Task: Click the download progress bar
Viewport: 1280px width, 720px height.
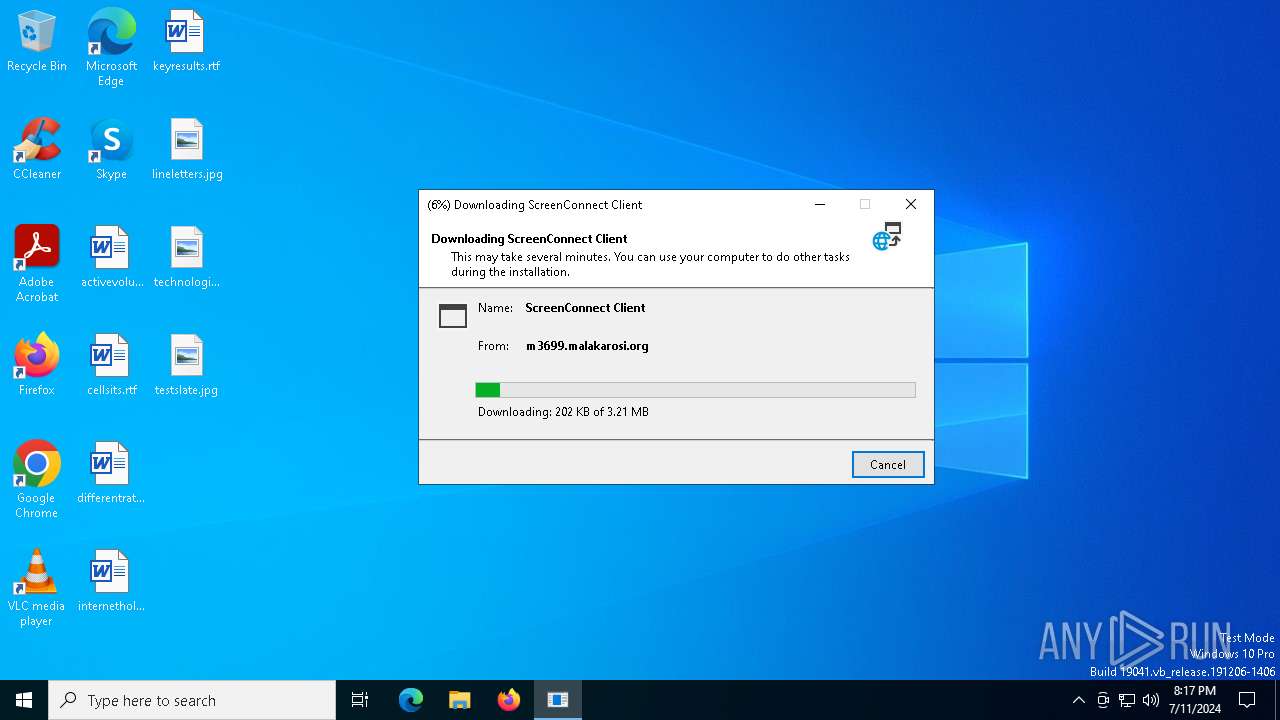Action: click(695, 390)
